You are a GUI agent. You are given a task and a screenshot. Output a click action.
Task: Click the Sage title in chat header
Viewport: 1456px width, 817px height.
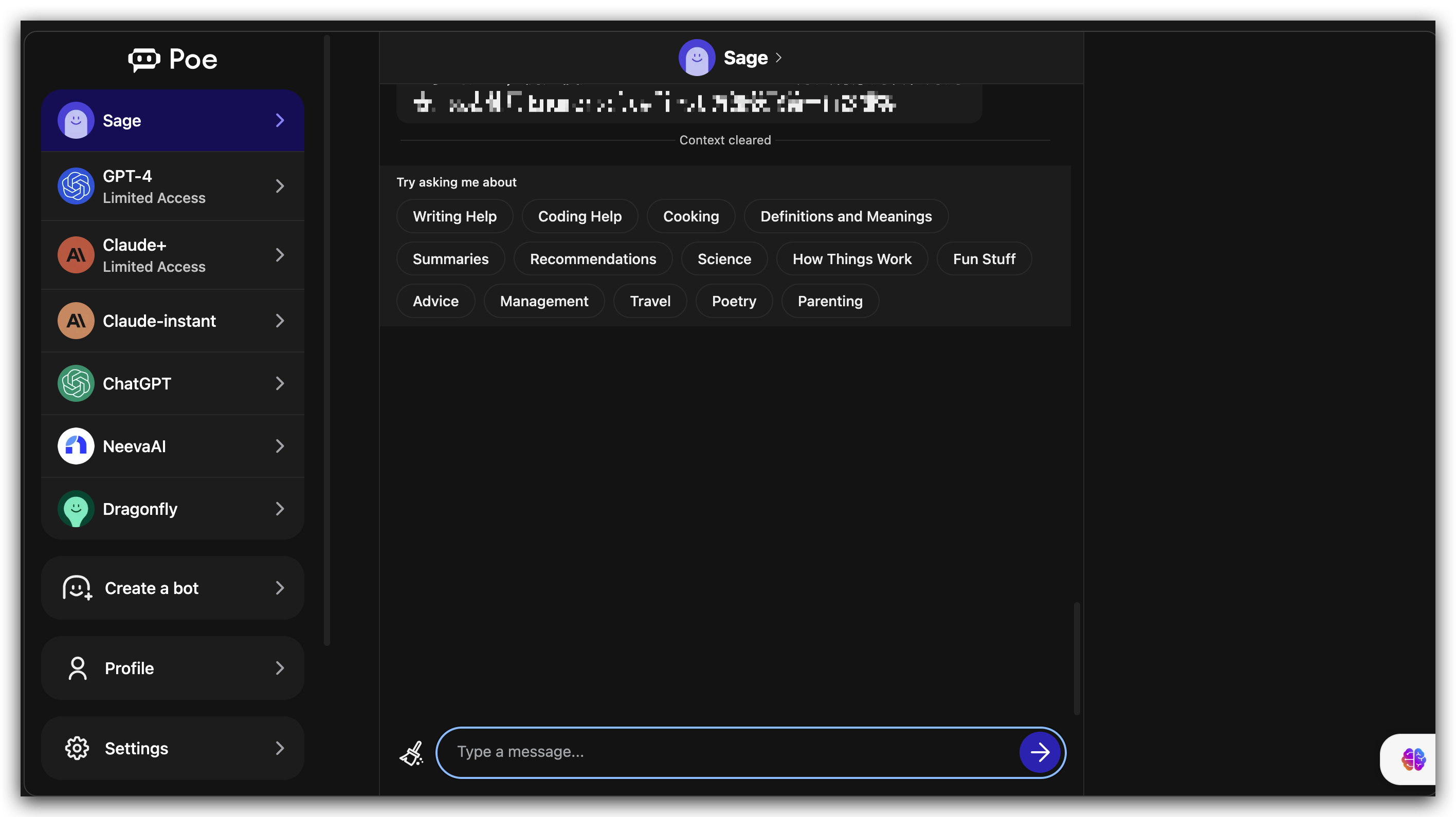746,58
